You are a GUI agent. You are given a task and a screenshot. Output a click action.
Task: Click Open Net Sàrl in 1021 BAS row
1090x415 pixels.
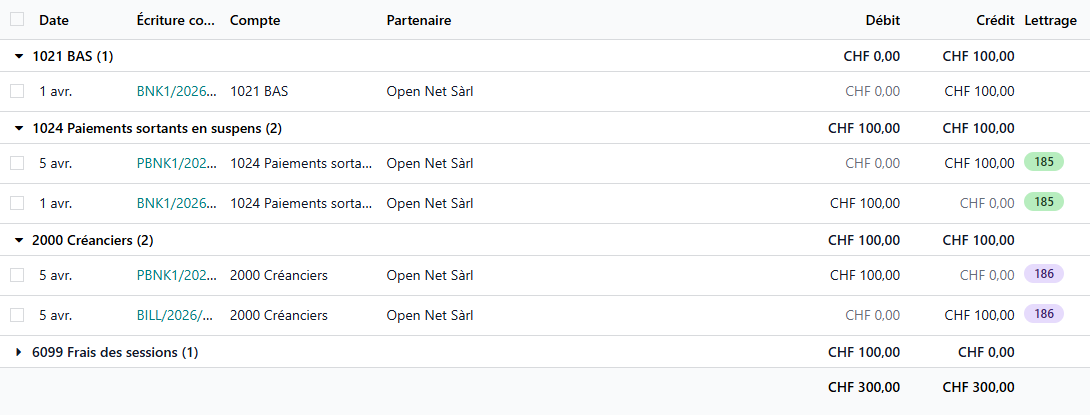(430, 91)
